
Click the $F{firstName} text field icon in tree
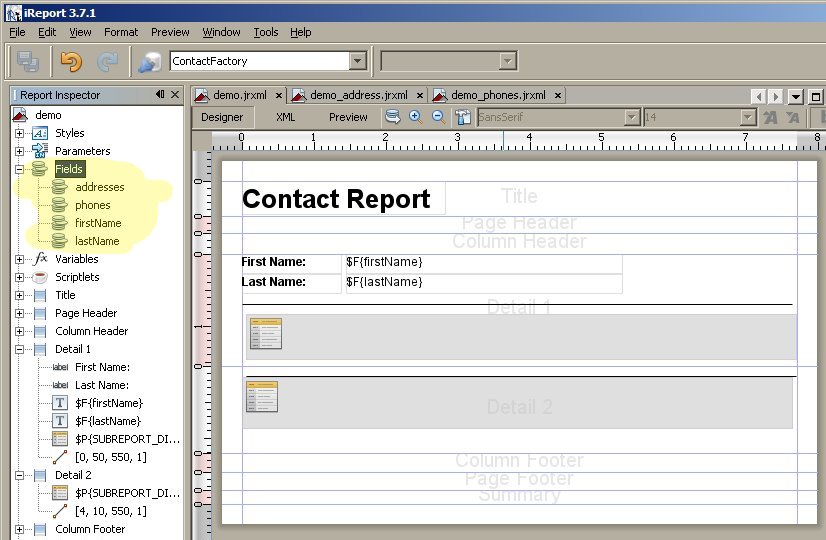[x=60, y=403]
